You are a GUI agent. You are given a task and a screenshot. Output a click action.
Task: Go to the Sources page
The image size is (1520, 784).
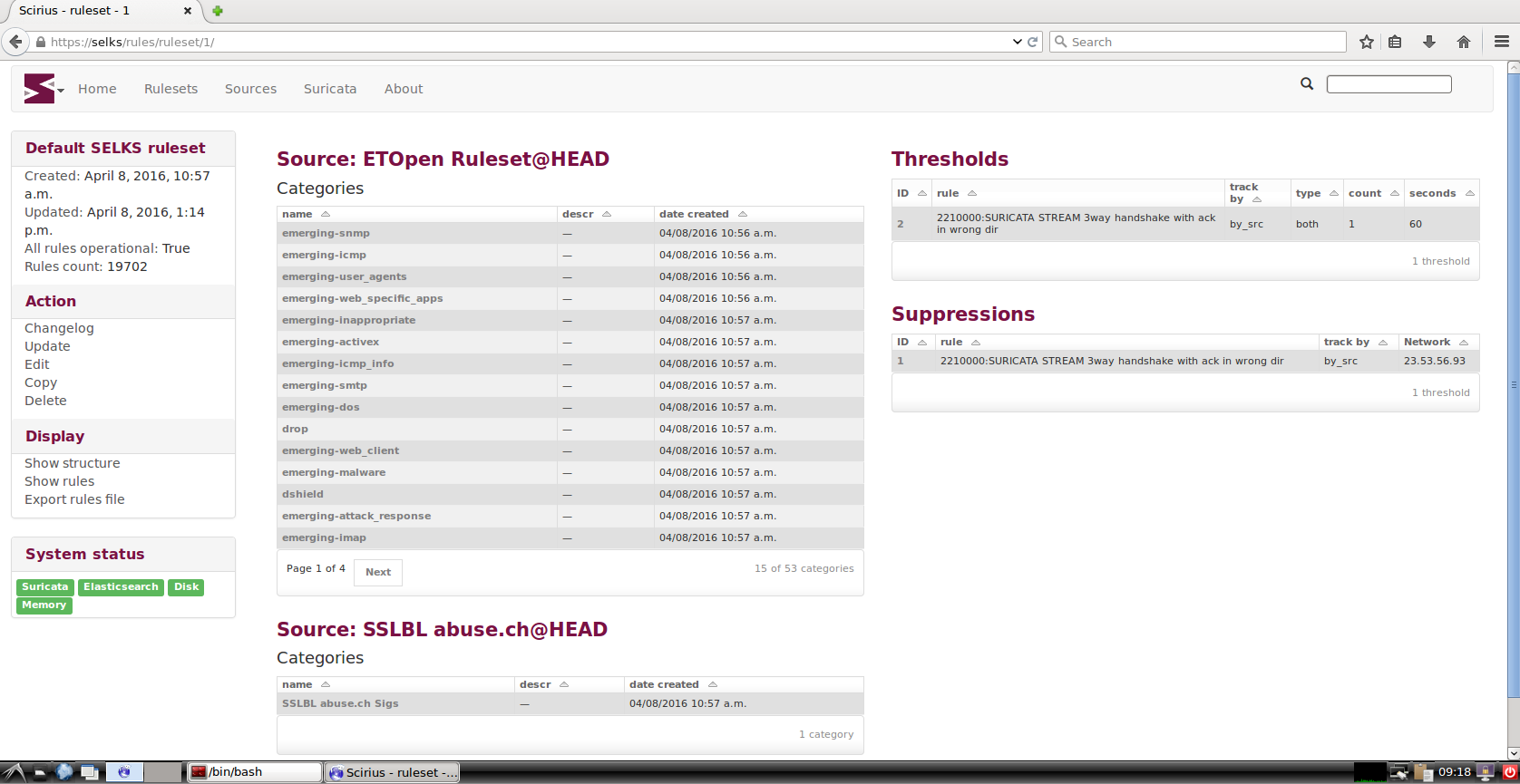(250, 89)
